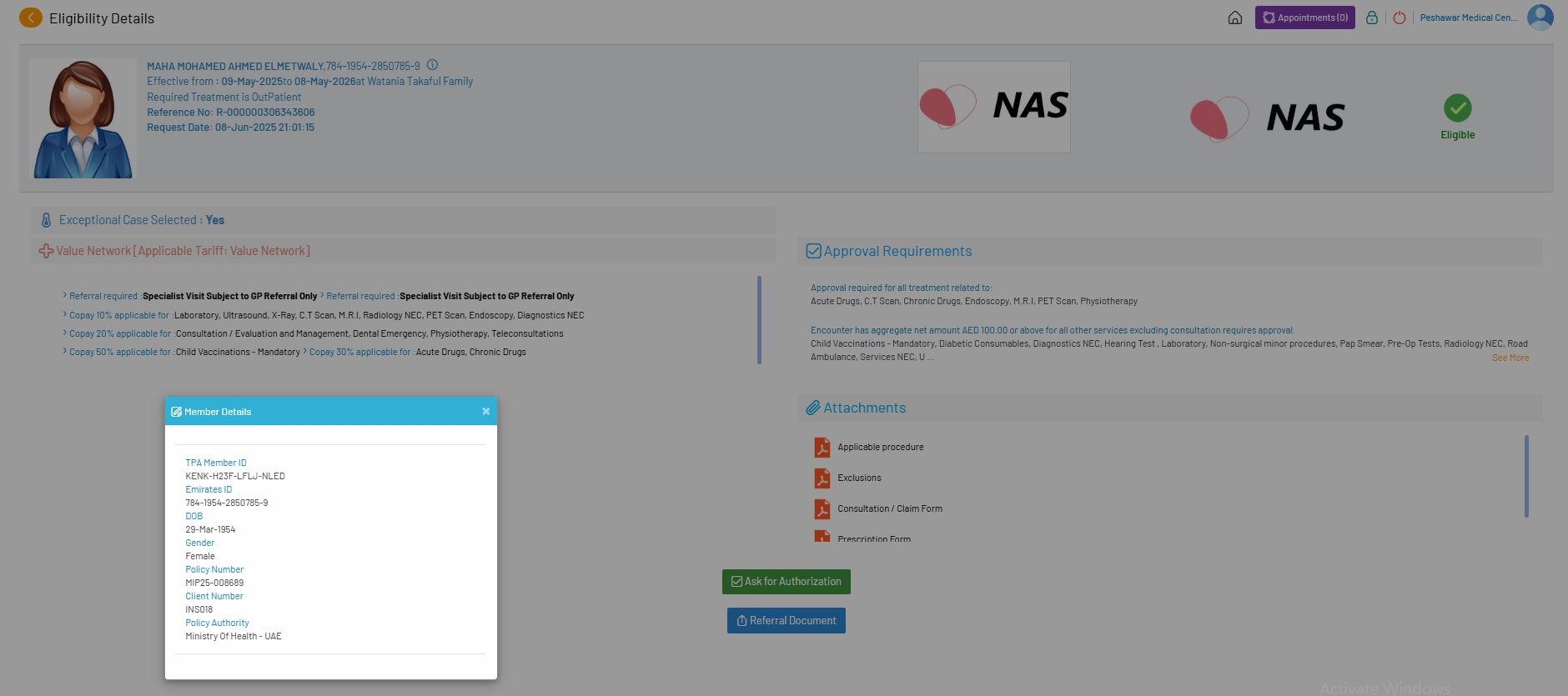The height and width of the screenshot is (696, 1568).
Task: Click the Acute Drugs, C.T Scan approval list
Action: (x=974, y=301)
